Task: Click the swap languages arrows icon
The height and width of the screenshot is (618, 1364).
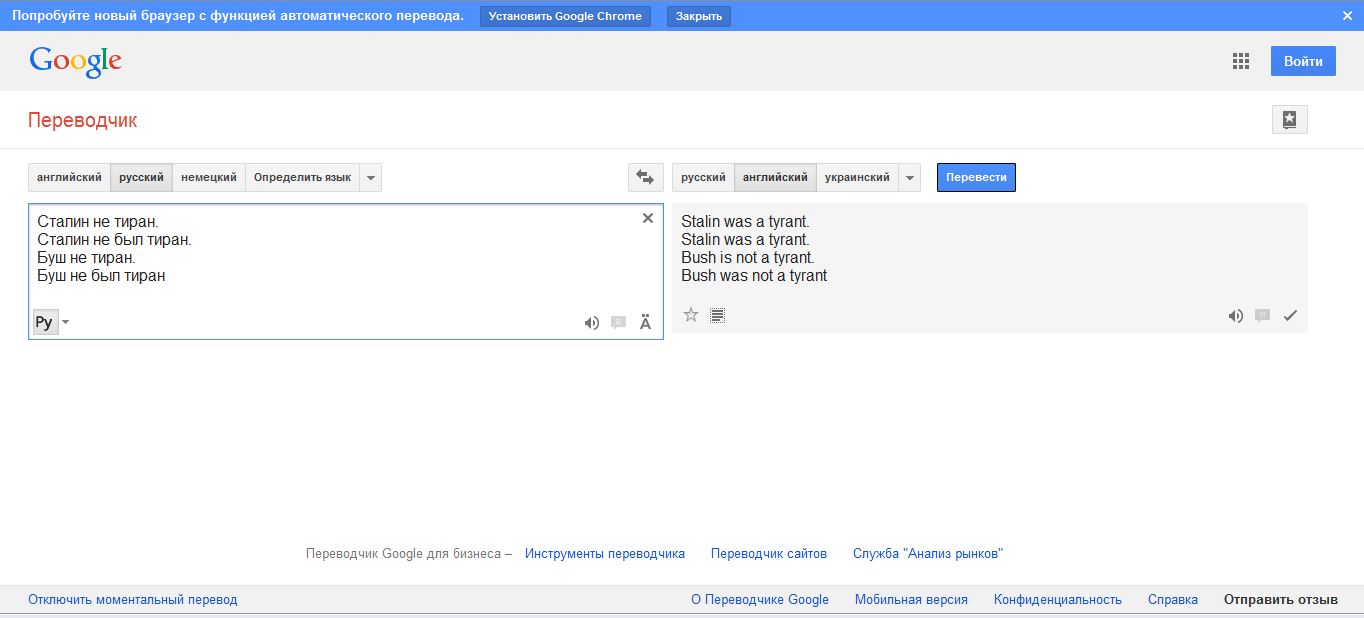Action: click(x=645, y=177)
